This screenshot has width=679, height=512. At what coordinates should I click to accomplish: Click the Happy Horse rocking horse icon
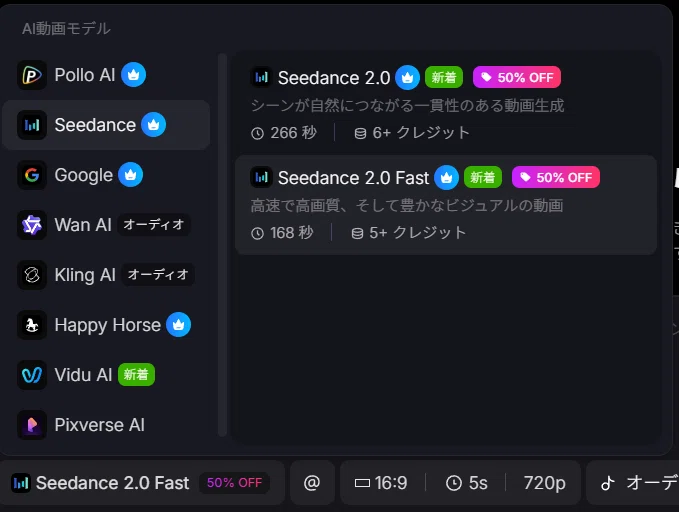pyautogui.click(x=32, y=325)
